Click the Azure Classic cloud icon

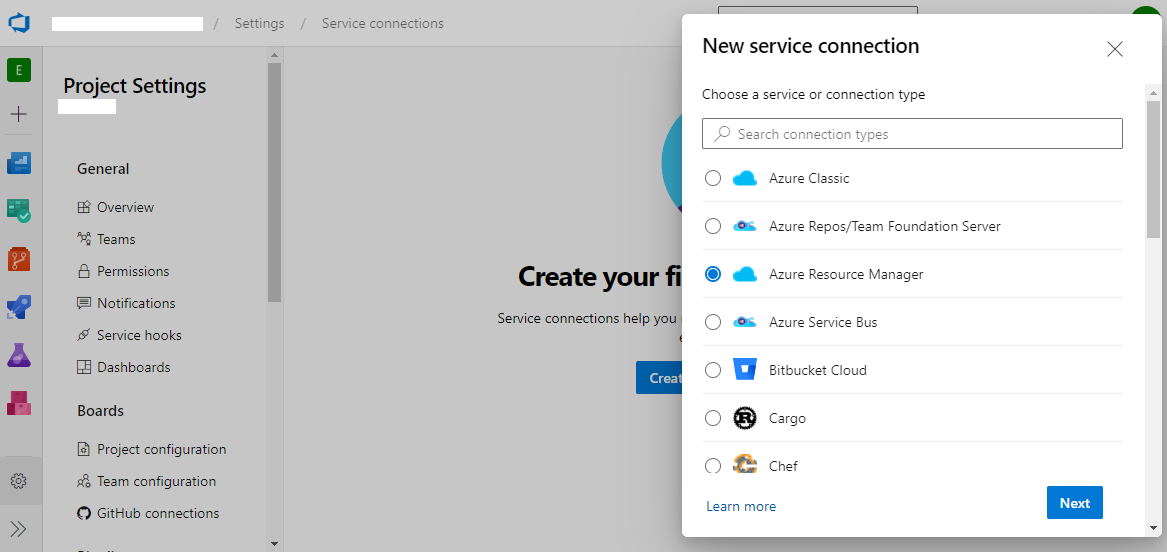point(744,179)
